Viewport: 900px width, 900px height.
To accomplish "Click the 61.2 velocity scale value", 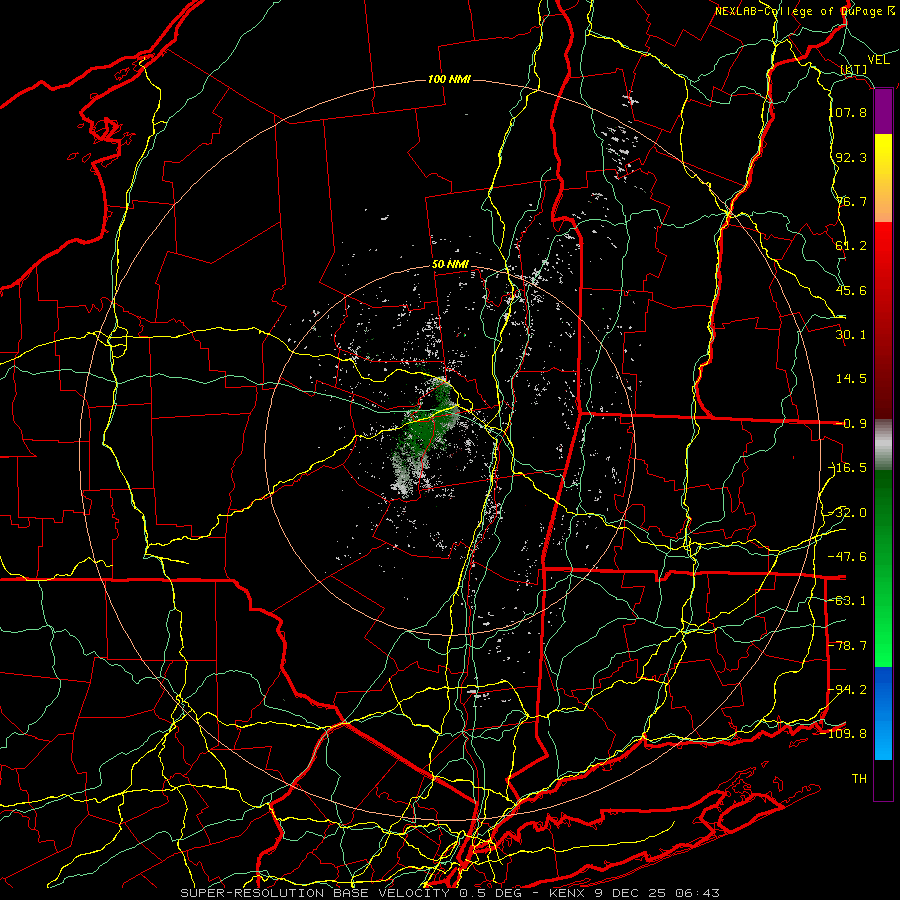I will 851,246.
